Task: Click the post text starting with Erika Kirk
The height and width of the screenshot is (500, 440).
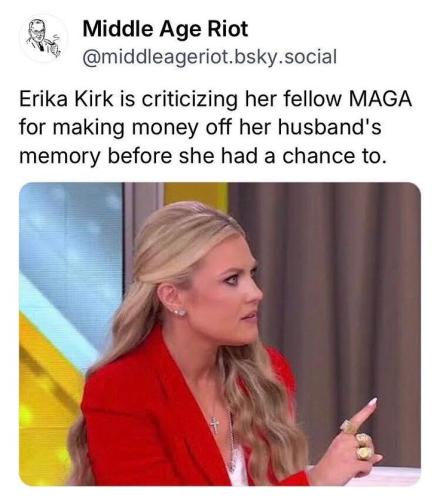Action: pyautogui.click(x=216, y=128)
